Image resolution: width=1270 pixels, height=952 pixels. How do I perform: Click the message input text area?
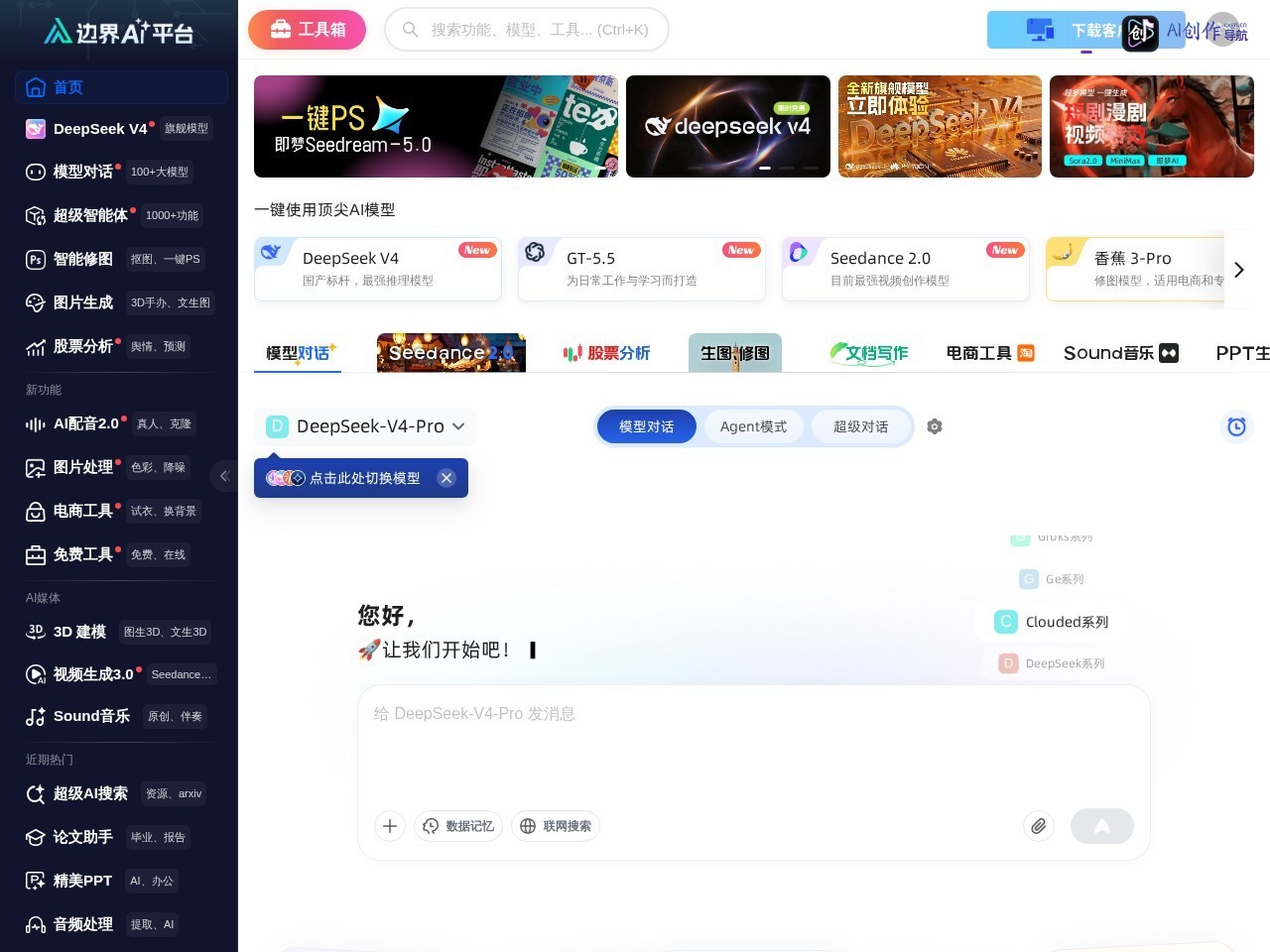click(x=754, y=744)
